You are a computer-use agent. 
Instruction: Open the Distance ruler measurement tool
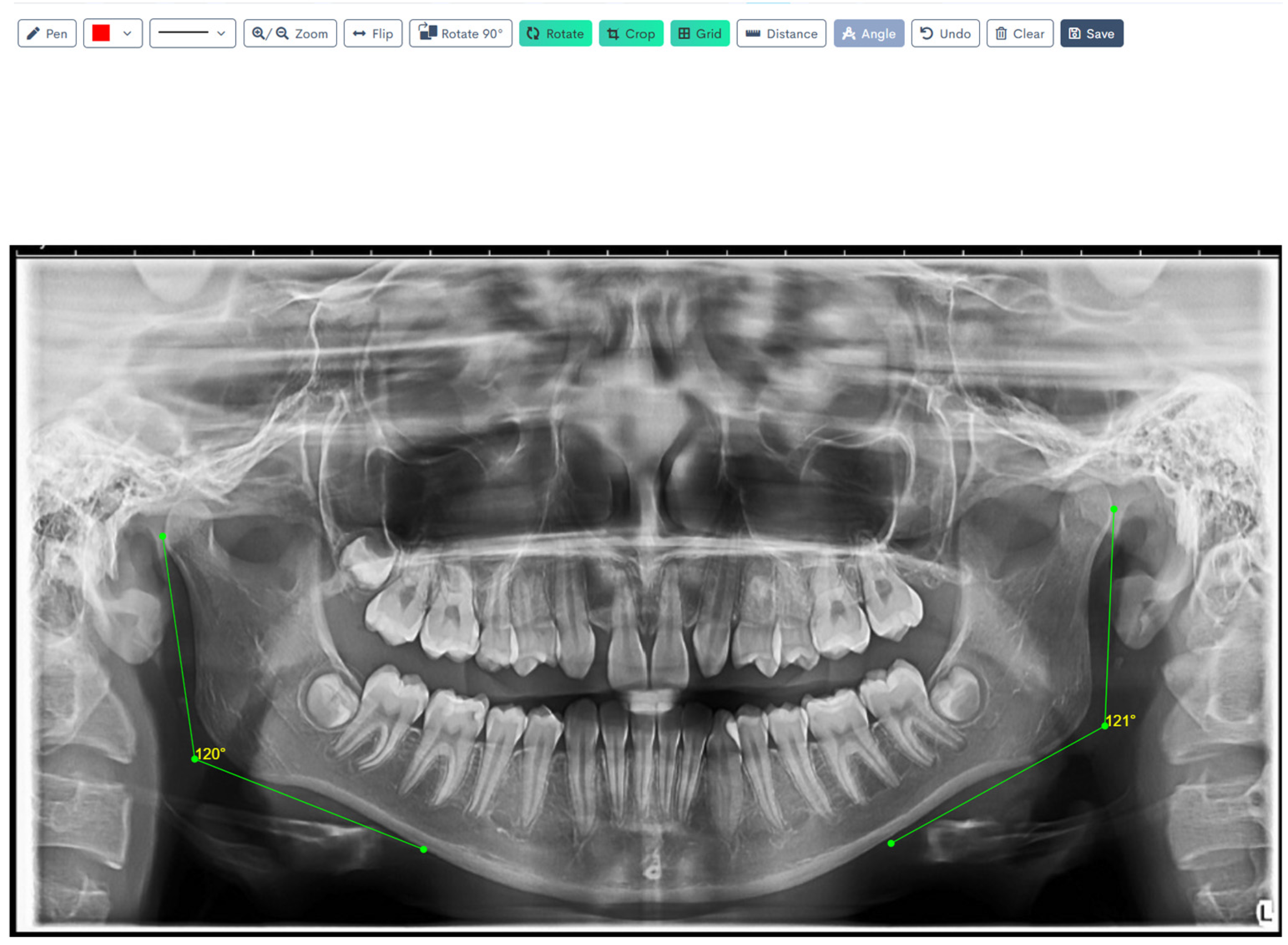pyautogui.click(x=781, y=34)
